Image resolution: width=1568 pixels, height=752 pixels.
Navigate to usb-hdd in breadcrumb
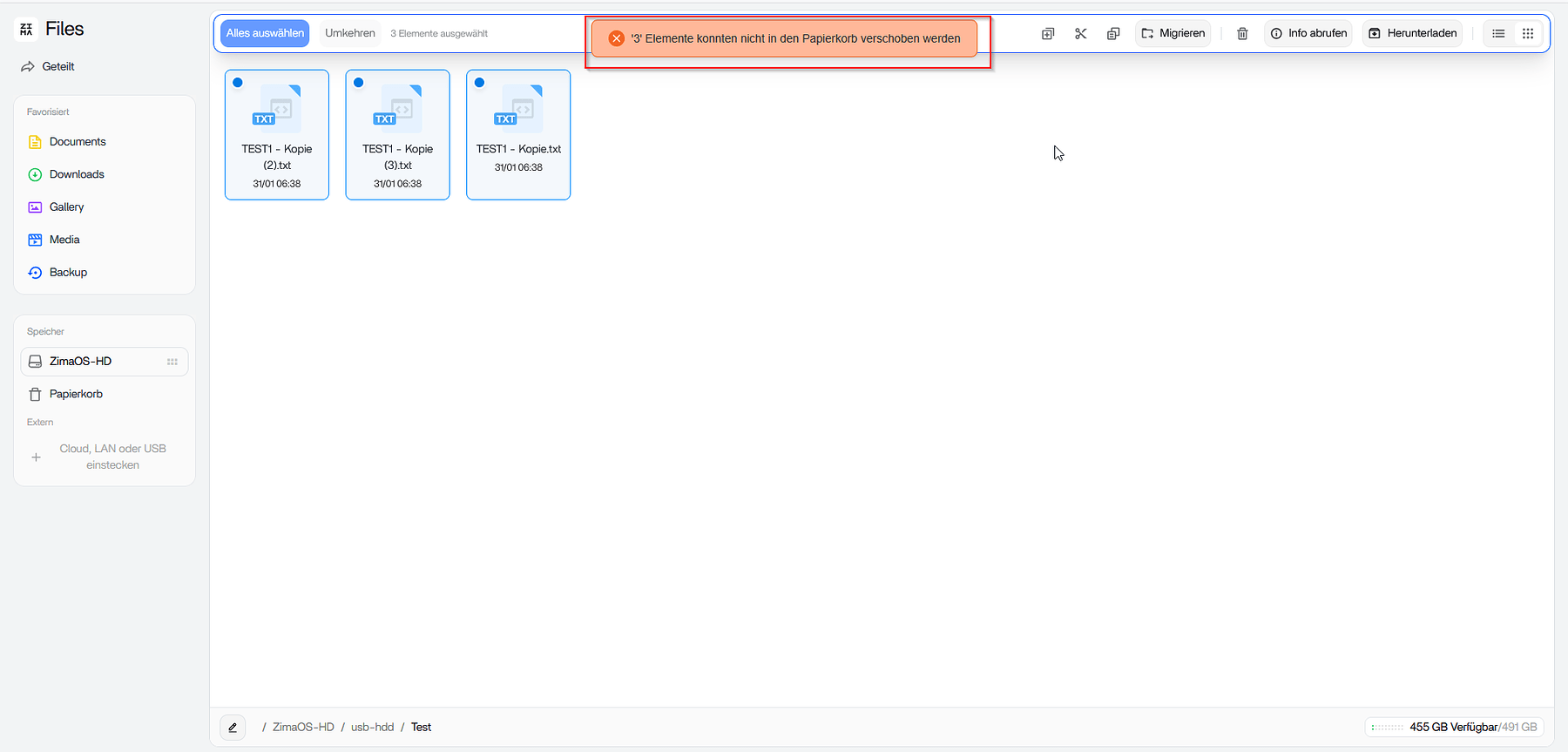tap(372, 727)
